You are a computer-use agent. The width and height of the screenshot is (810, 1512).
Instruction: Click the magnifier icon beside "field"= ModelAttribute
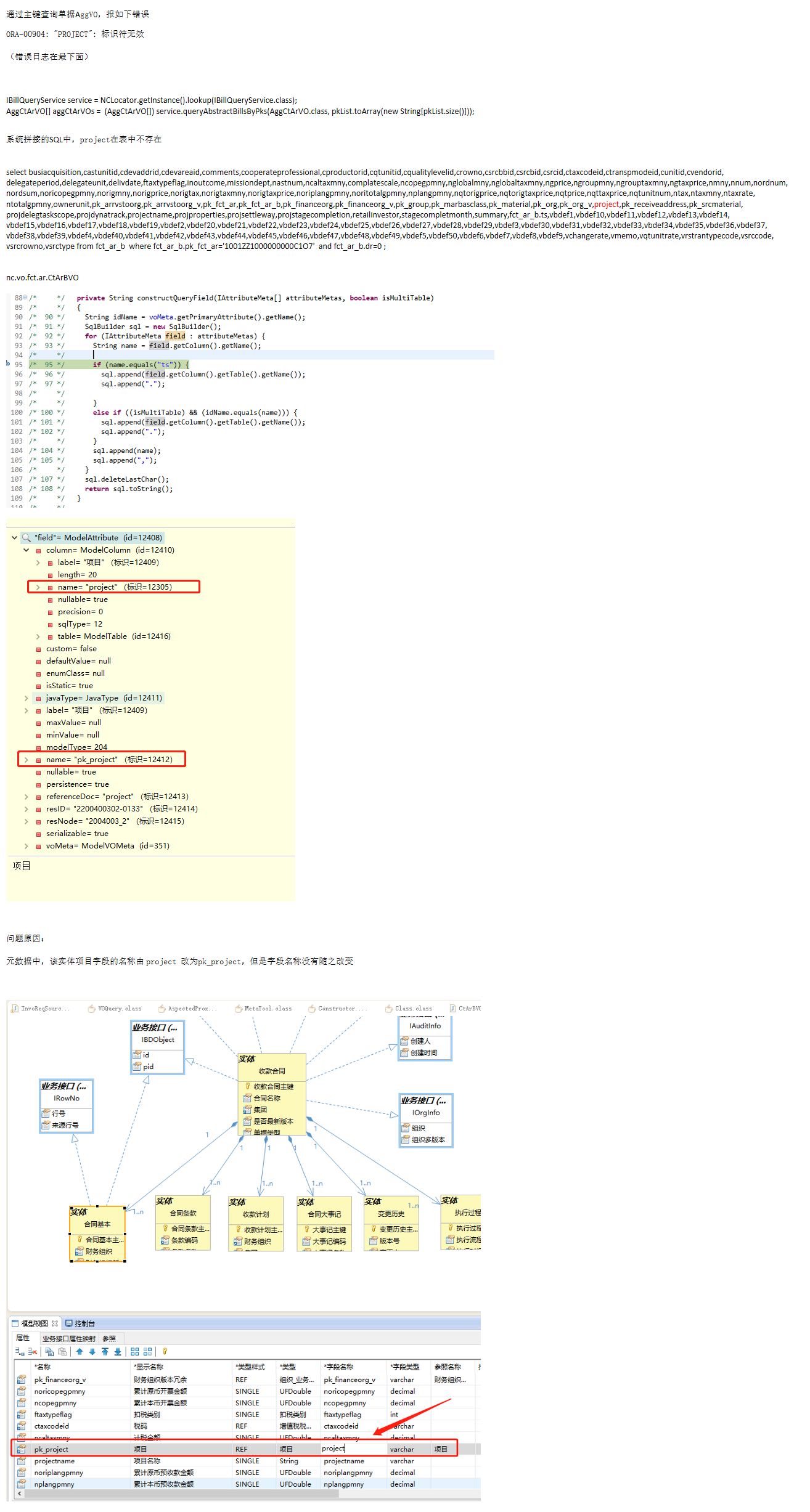[27, 537]
